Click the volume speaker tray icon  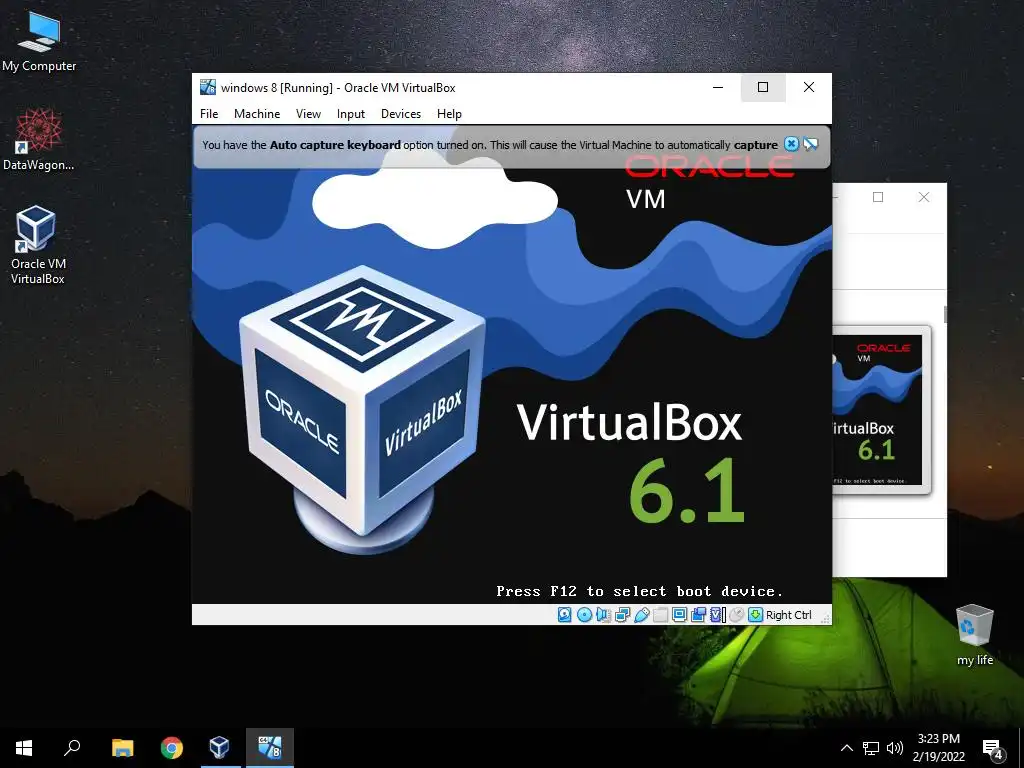coord(895,748)
